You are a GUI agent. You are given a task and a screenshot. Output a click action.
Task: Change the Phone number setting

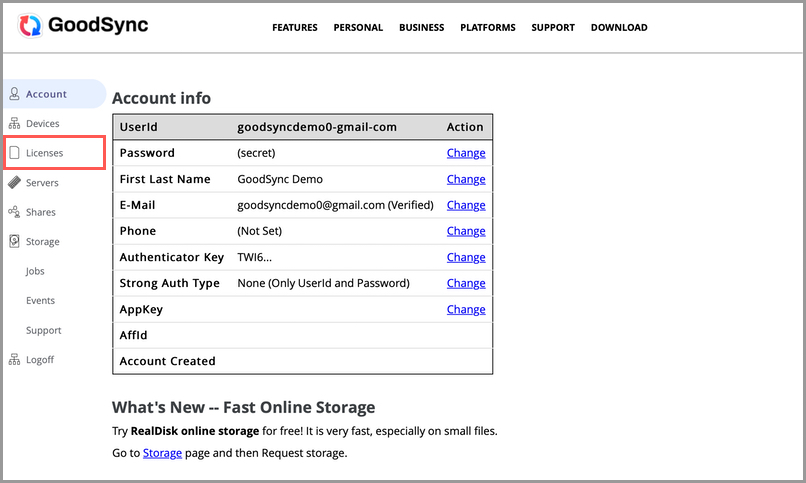(x=466, y=231)
